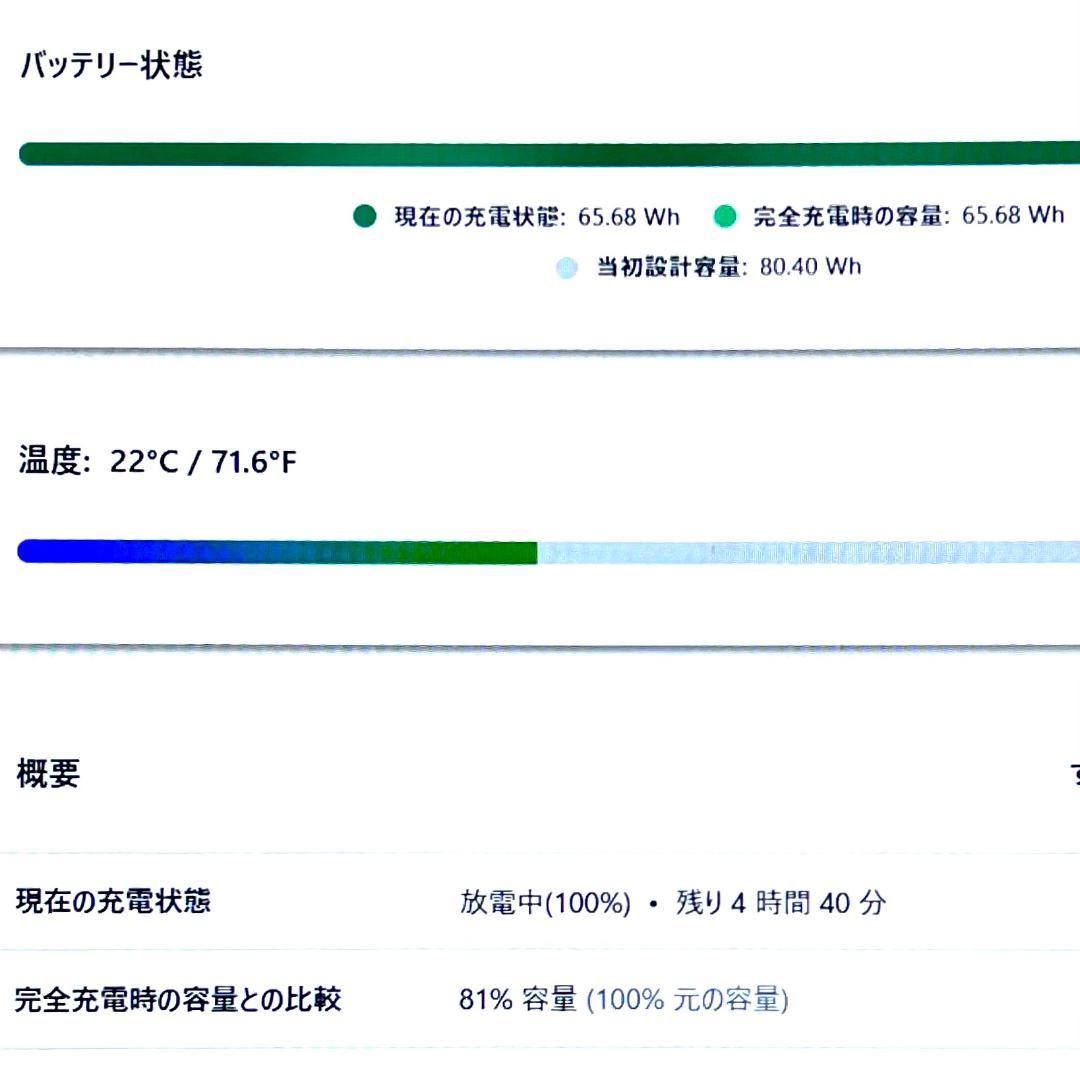Viewport: 1080px width, 1080px height.
Task: Select the 完全充電時の容量 legend text label
Action: 847,216
